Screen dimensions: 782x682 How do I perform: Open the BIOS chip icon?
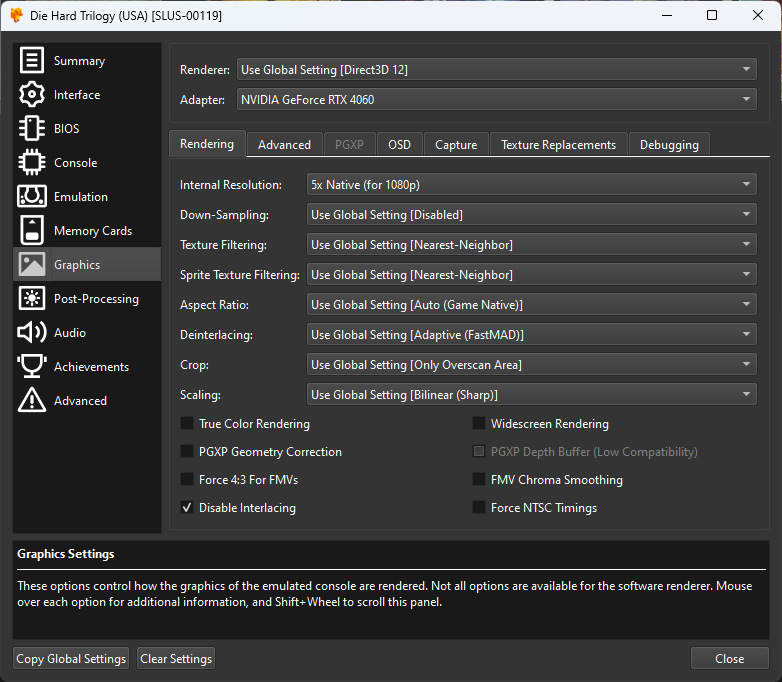32,128
